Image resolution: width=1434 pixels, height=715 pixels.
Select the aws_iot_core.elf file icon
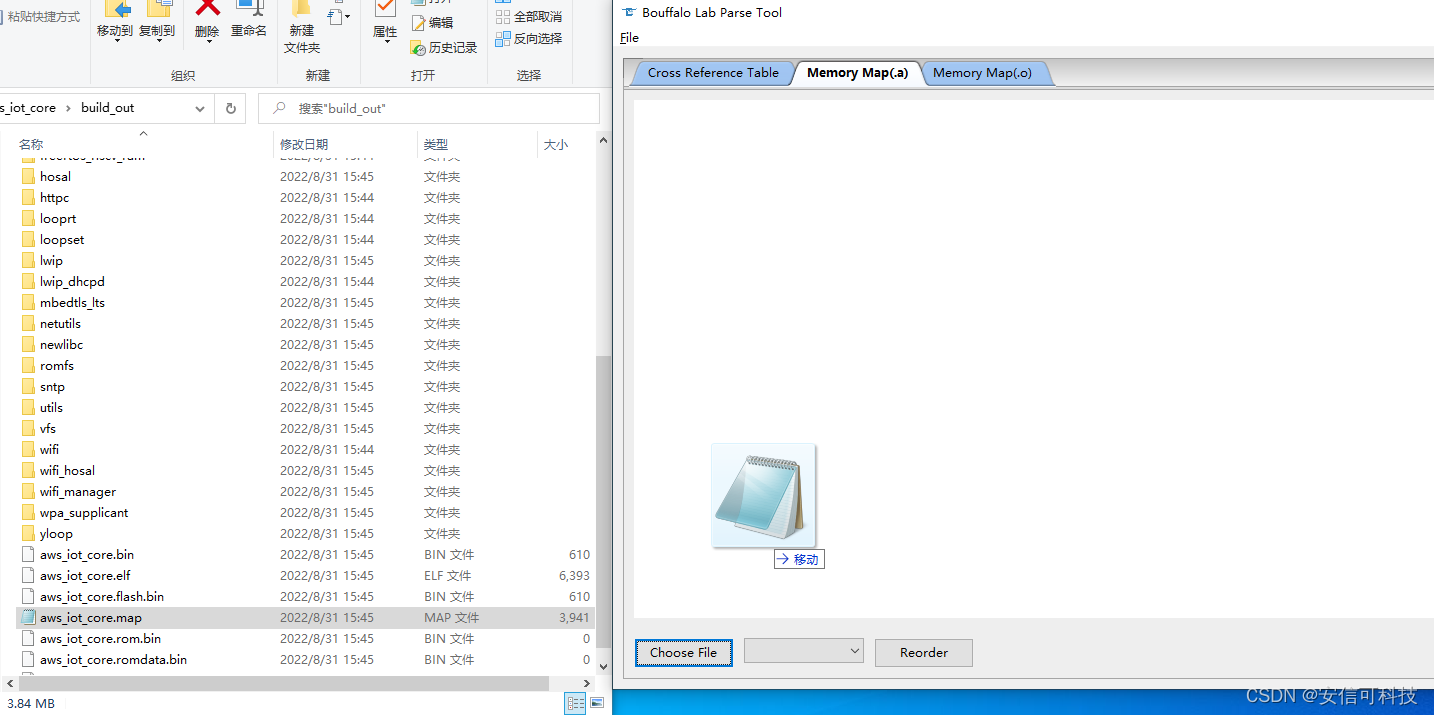coord(28,576)
